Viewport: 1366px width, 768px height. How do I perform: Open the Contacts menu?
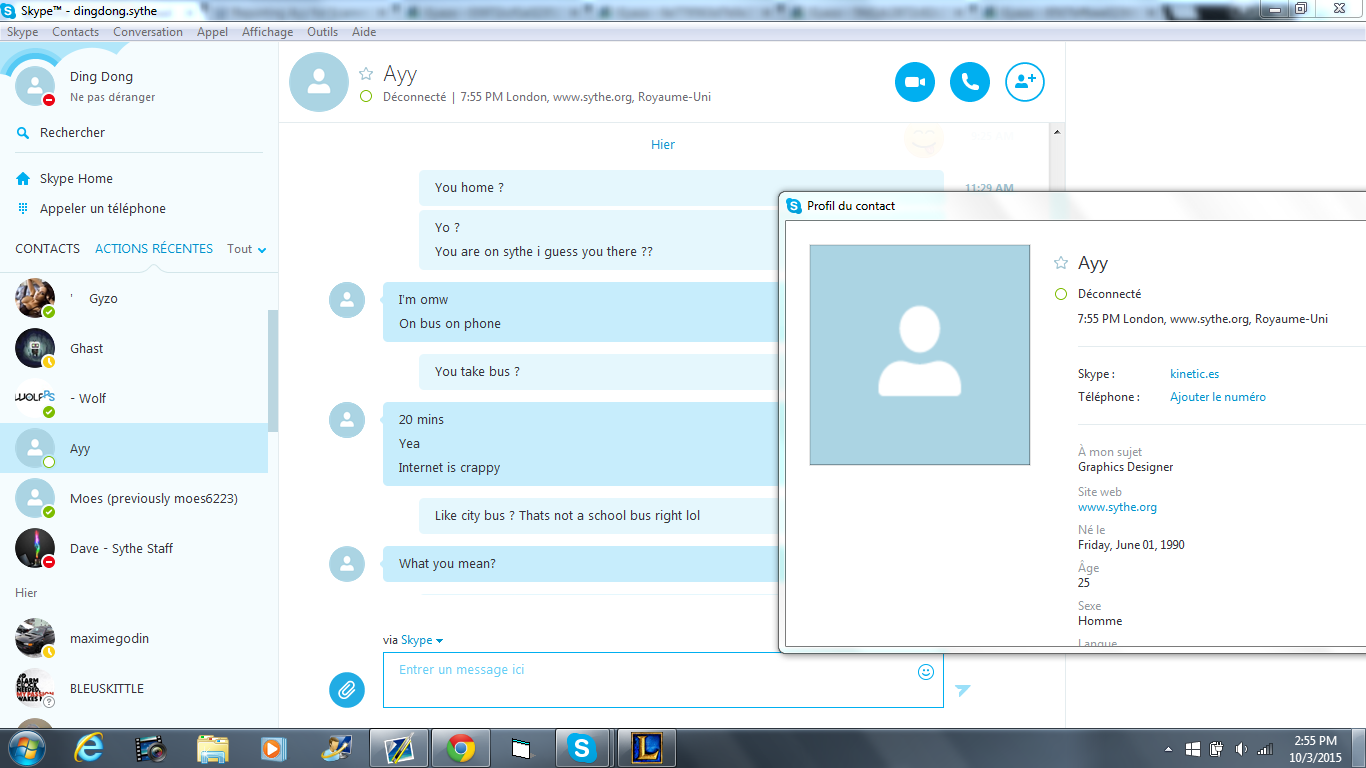(x=76, y=32)
